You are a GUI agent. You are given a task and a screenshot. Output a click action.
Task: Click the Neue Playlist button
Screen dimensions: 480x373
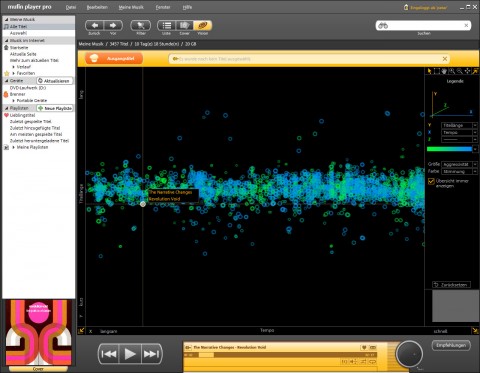55,108
